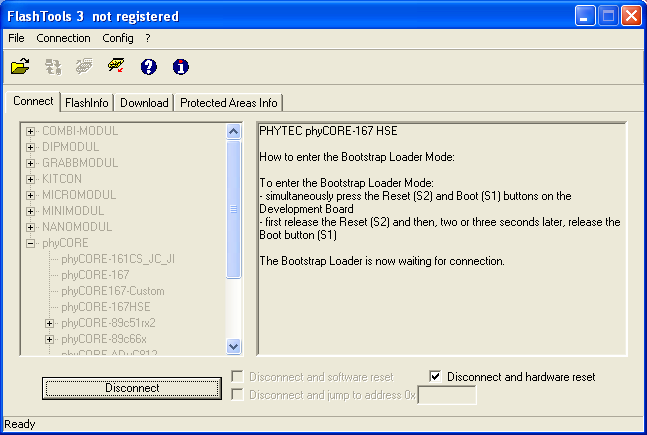Expand the DIPMODUL tree node
Image resolution: width=647 pixels, height=435 pixels.
30,147
